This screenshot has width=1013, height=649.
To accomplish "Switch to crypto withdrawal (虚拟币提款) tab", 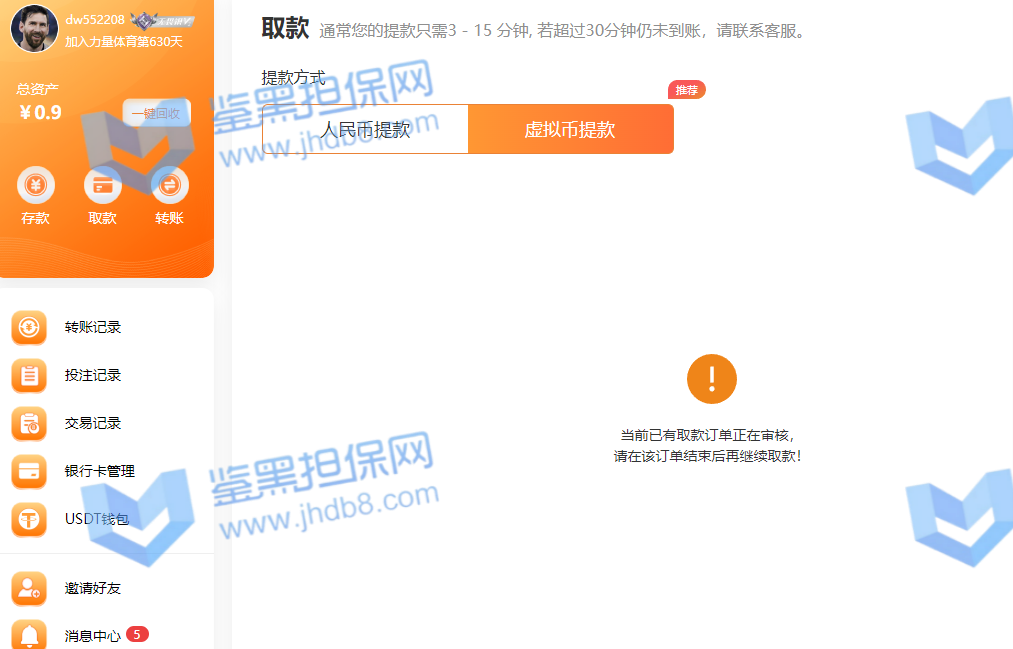I will point(570,130).
